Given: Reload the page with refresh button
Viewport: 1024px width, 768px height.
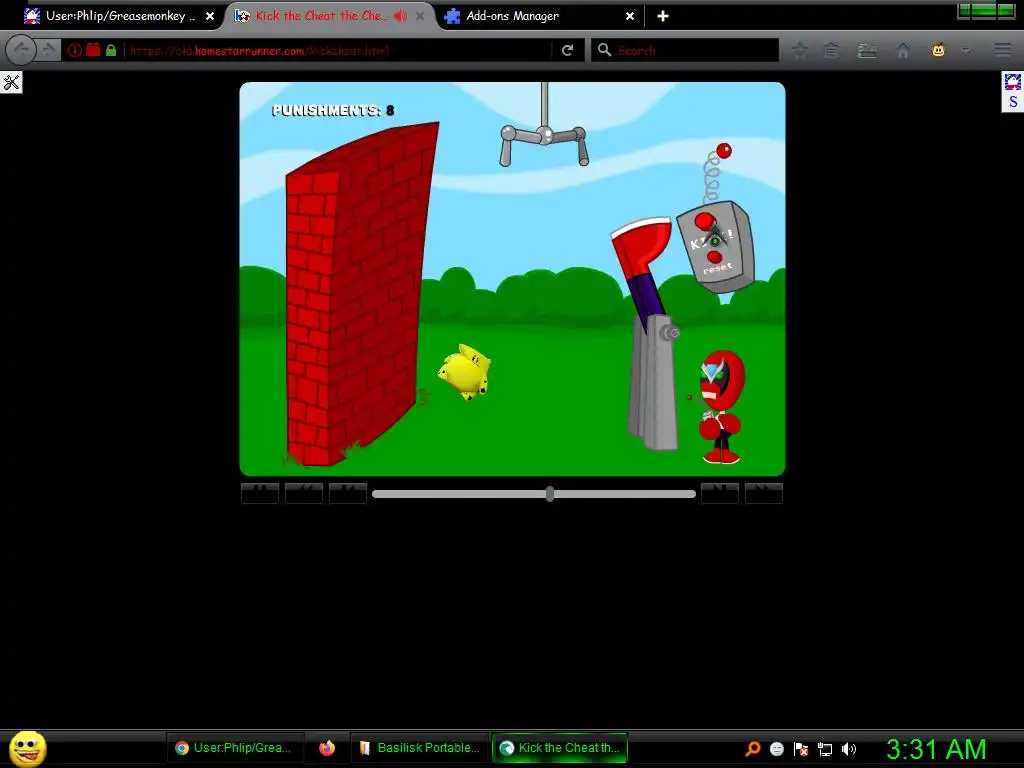Looking at the screenshot, I should tap(568, 50).
